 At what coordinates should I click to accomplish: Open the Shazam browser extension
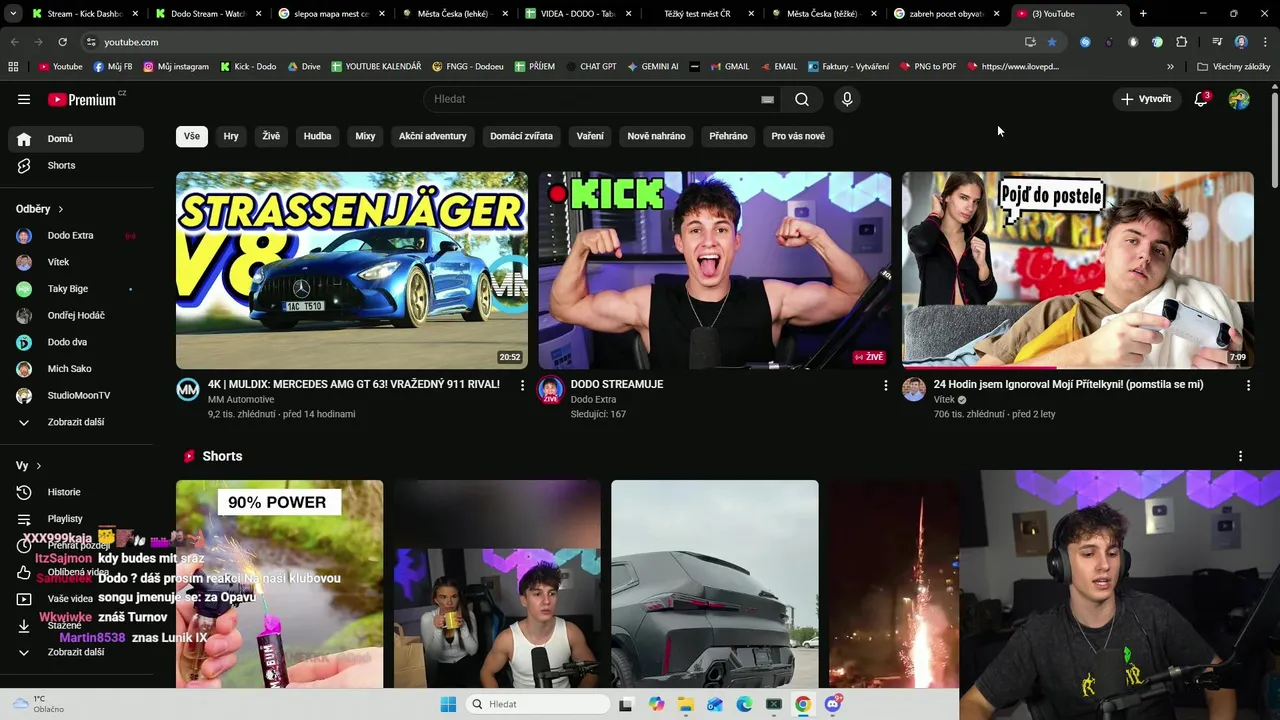(1085, 42)
